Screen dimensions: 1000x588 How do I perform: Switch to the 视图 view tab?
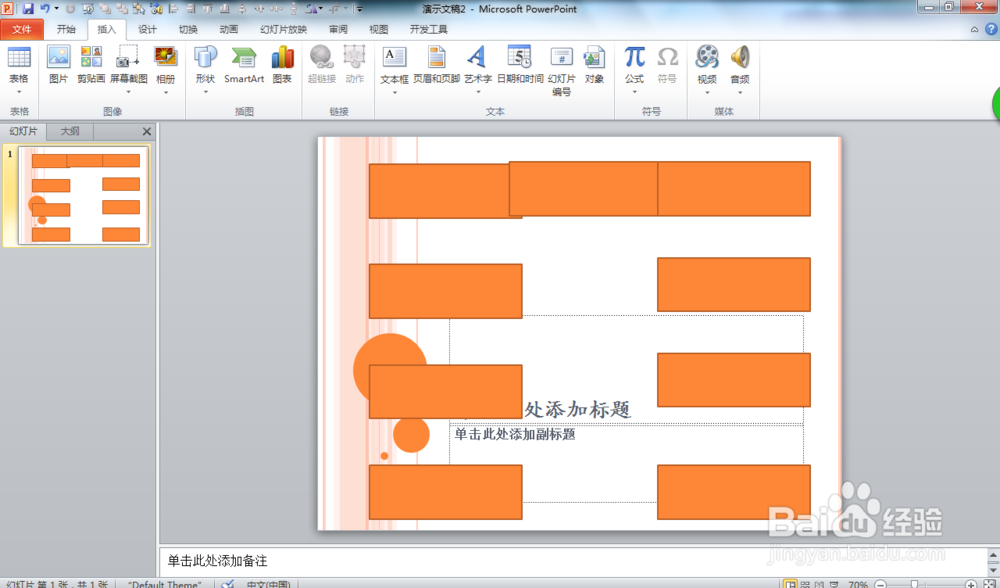[x=378, y=29]
